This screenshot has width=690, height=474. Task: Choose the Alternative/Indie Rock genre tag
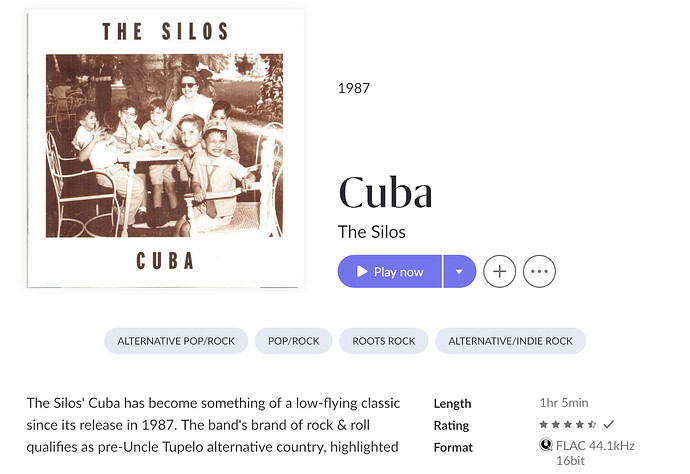(x=510, y=341)
